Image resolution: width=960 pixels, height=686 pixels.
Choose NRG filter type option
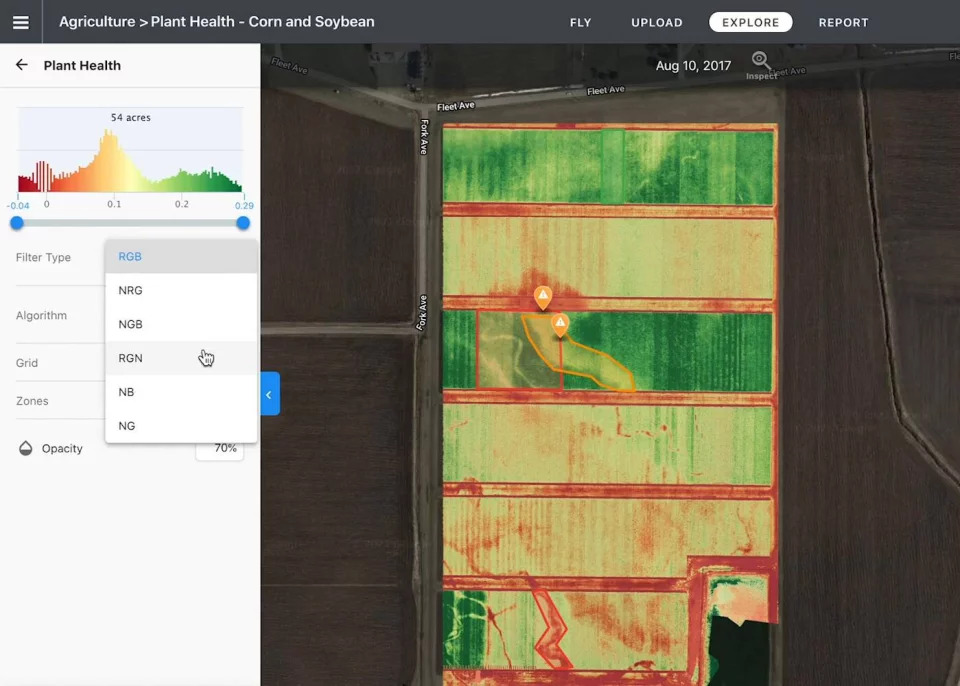[181, 290]
